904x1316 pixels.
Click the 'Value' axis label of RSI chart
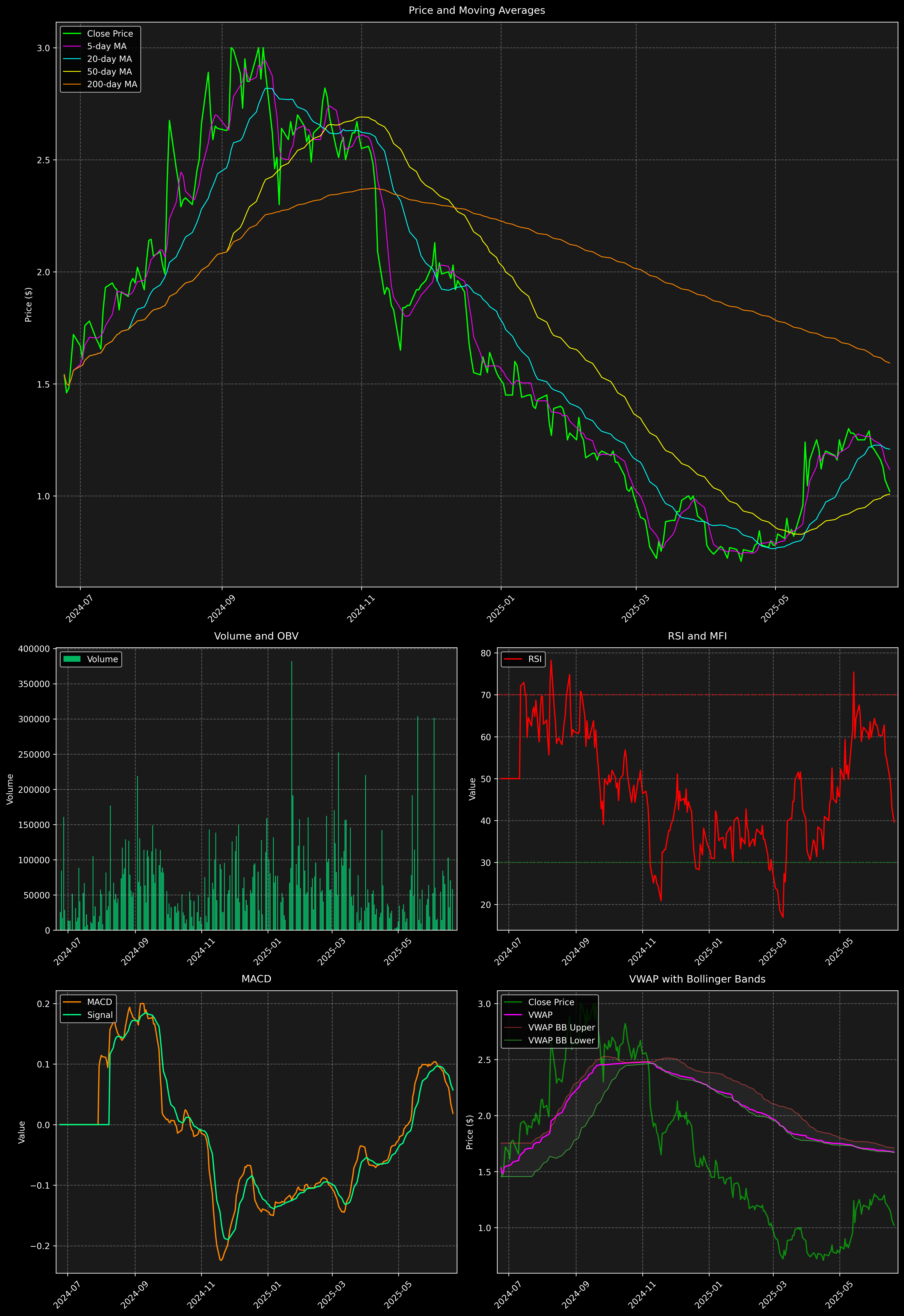472,789
